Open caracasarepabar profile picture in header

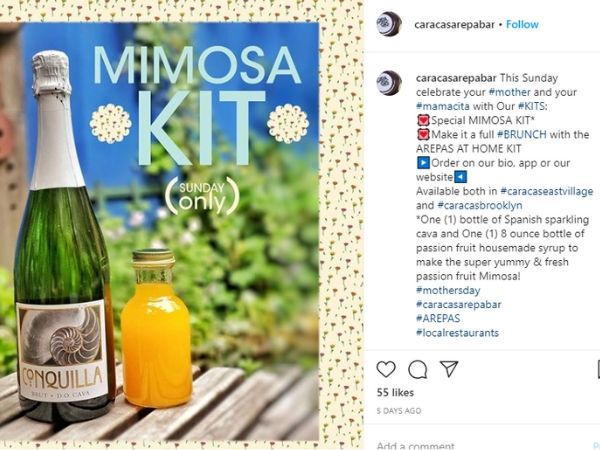pyautogui.click(x=389, y=24)
